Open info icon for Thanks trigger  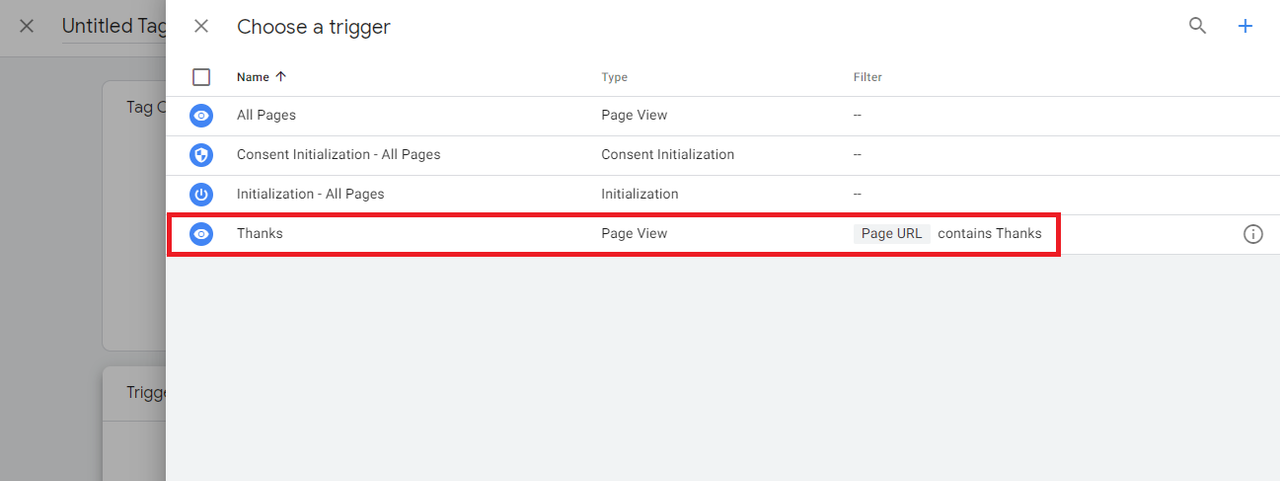click(1253, 234)
